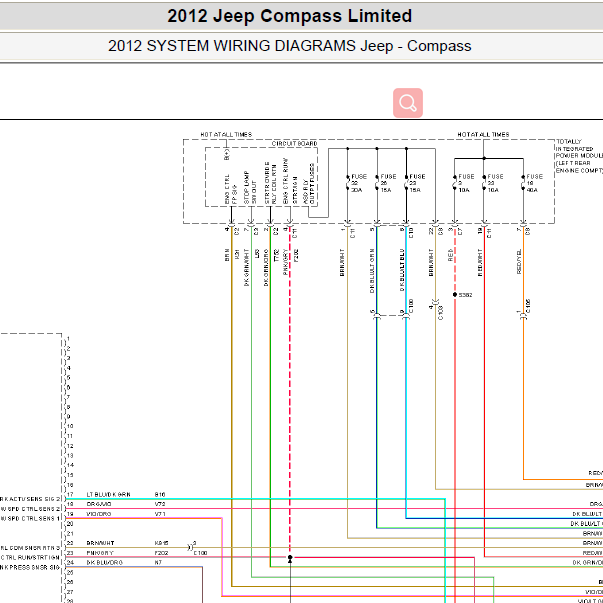Click 'DK BLU/ORG' on pin 24 row
Viewport: 603px width, 603px height.
pos(104,563)
